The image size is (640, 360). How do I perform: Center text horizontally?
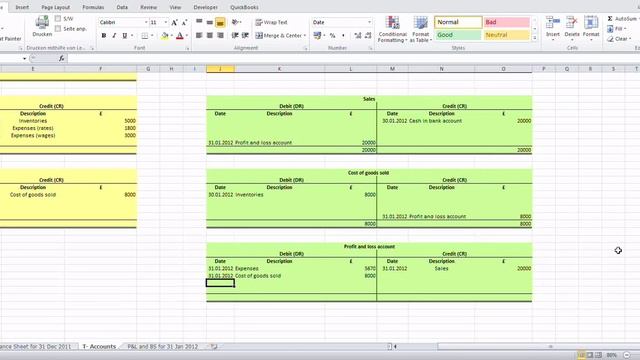[x=210, y=36]
